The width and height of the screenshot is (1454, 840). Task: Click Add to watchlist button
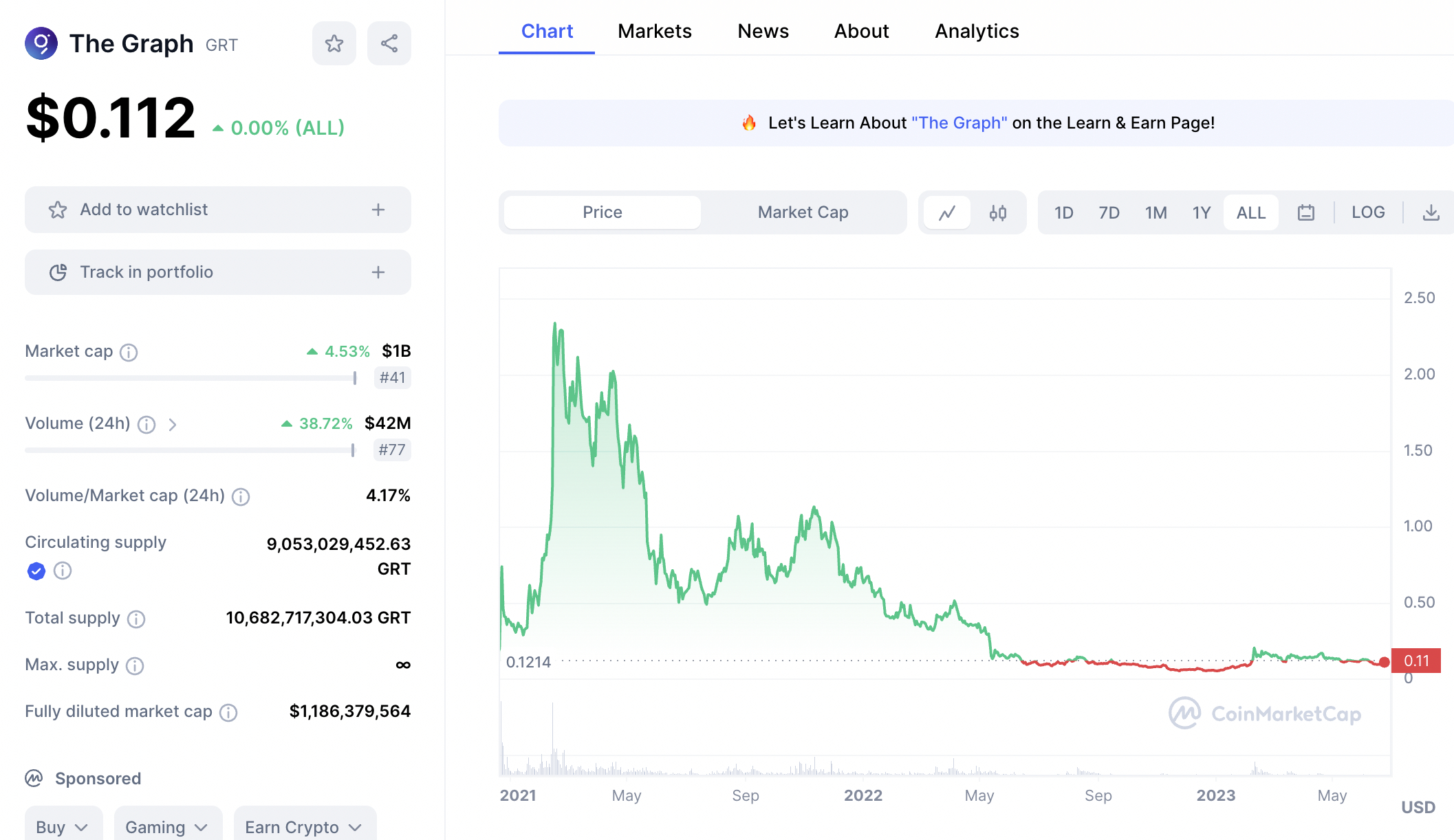tap(217, 210)
